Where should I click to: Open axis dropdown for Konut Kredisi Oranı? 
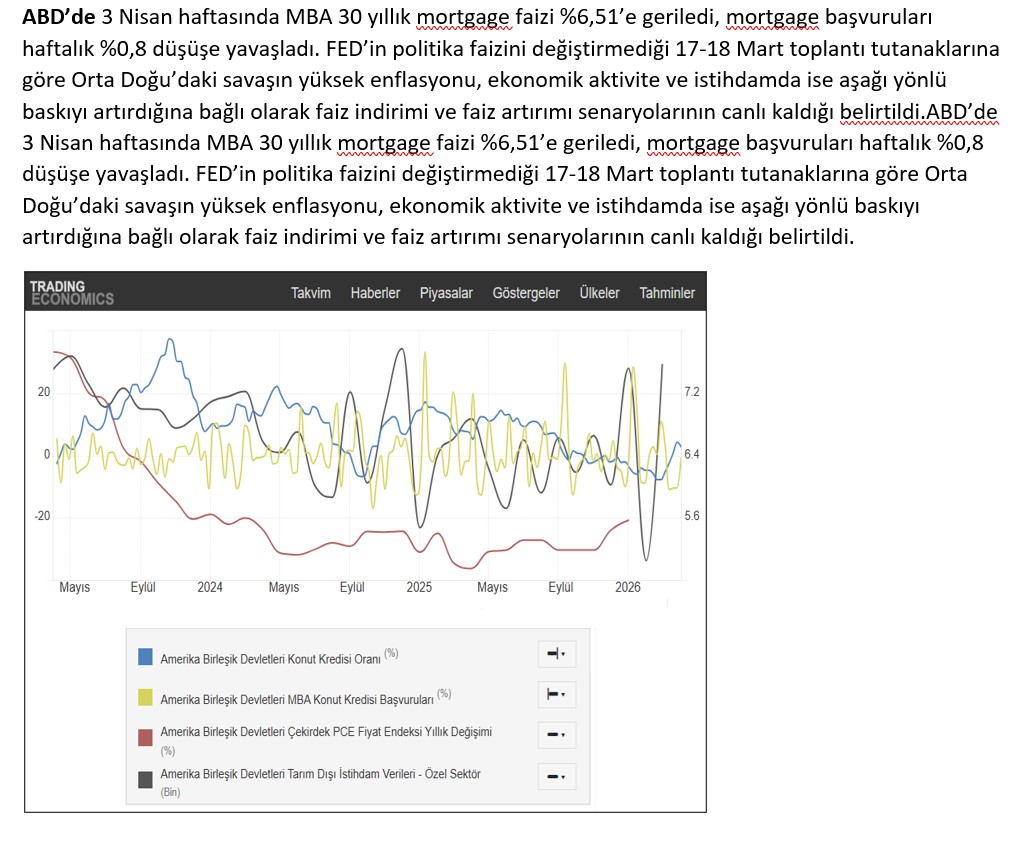[x=556, y=654]
